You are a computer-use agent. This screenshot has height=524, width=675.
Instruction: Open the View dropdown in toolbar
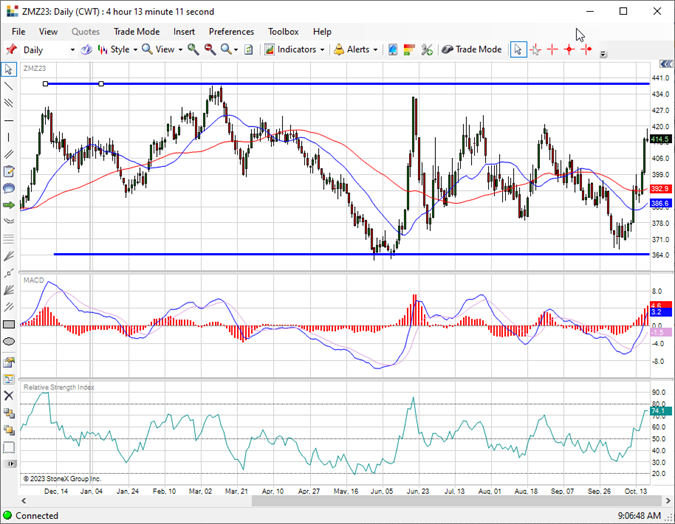162,50
